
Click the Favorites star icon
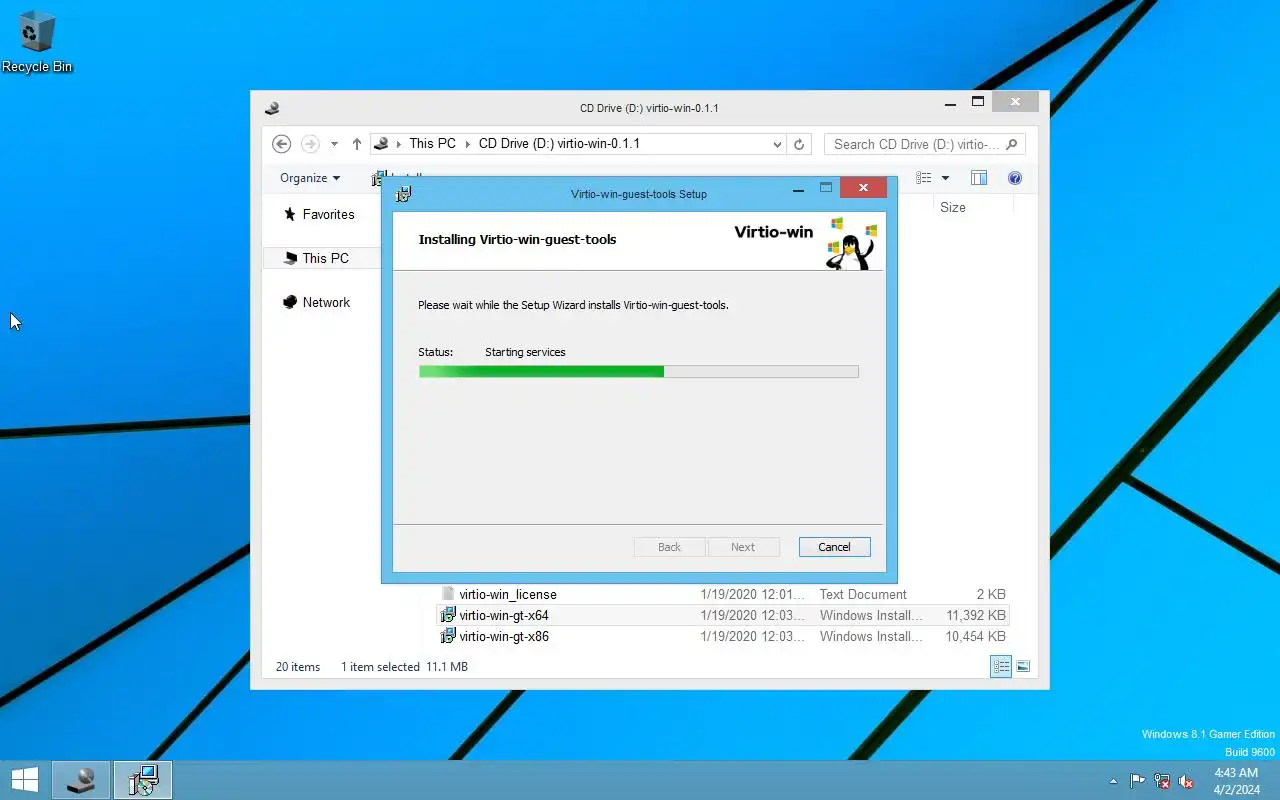290,214
